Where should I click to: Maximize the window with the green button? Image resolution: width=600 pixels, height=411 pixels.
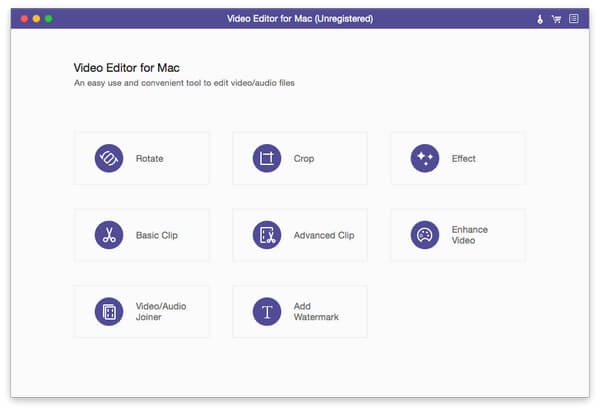pos(49,18)
